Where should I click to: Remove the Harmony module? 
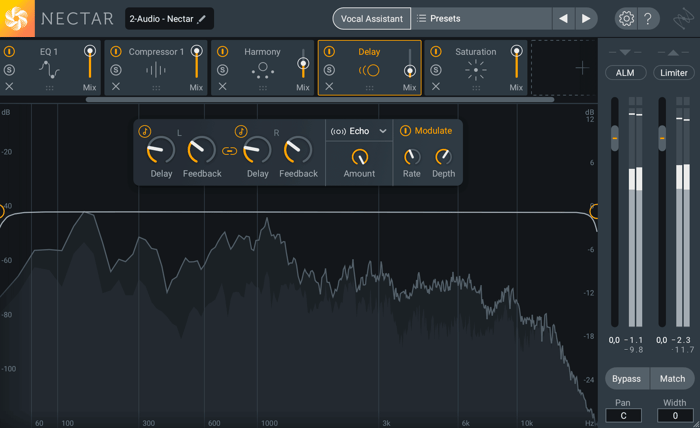(223, 87)
